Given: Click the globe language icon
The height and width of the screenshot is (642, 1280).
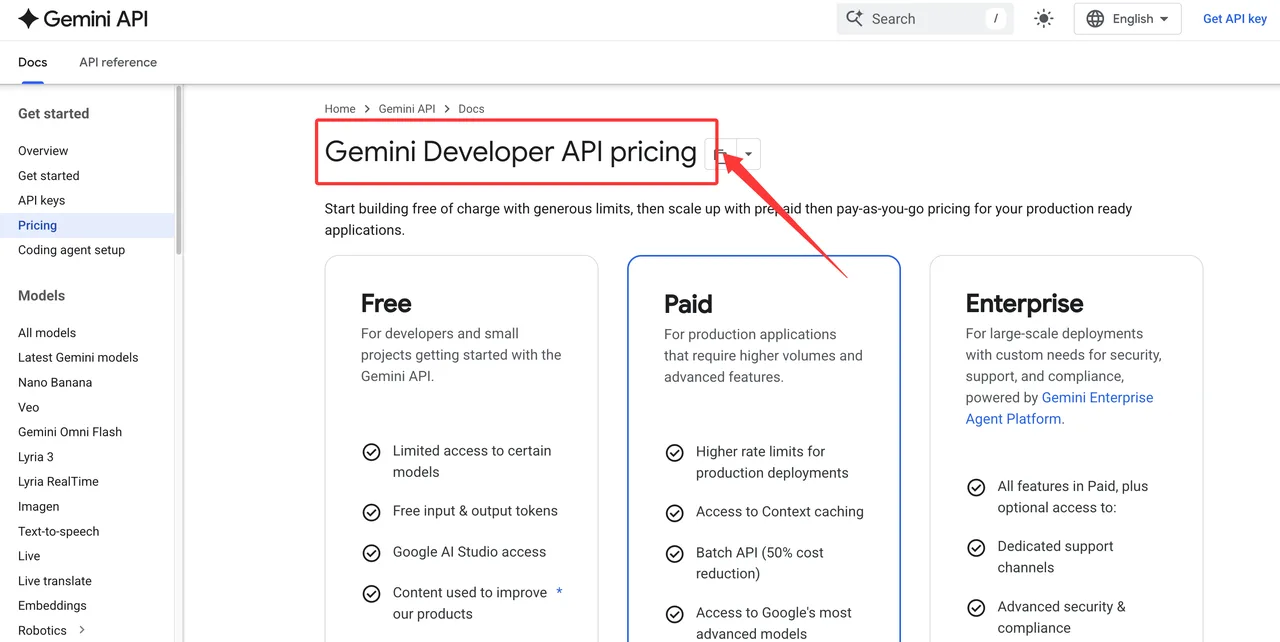Looking at the screenshot, I should coord(1095,18).
